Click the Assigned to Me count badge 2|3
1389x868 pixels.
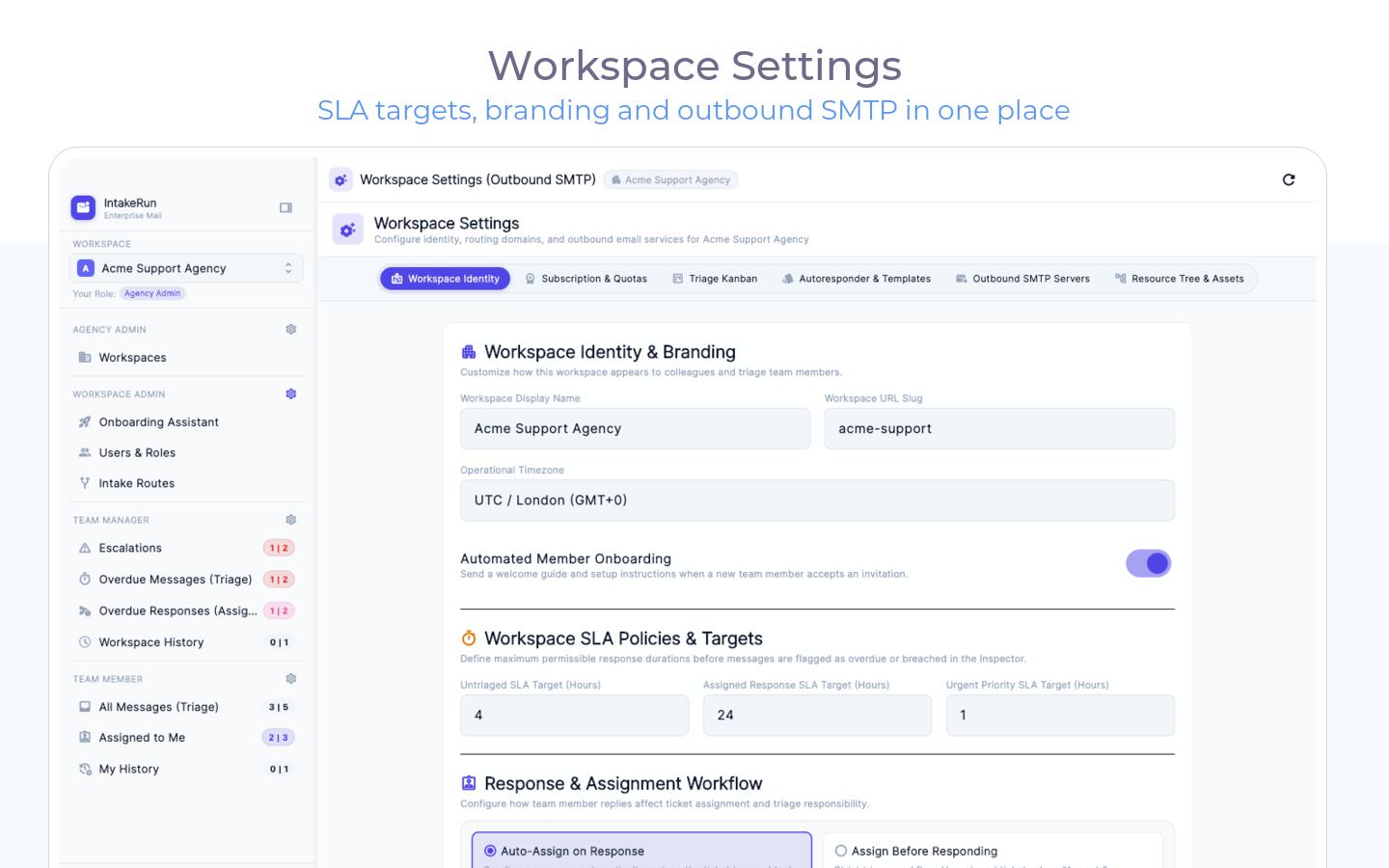tap(279, 738)
